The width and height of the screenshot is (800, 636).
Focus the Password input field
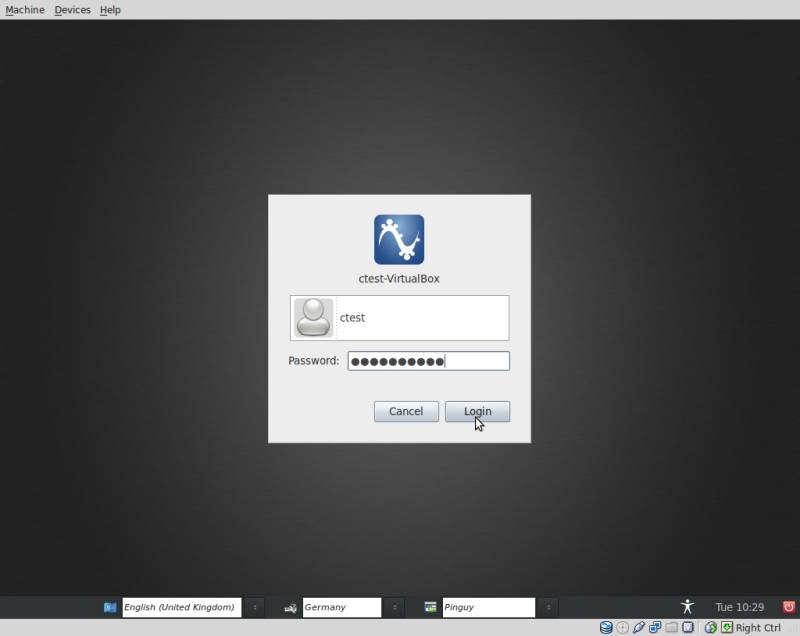pyautogui.click(x=429, y=361)
